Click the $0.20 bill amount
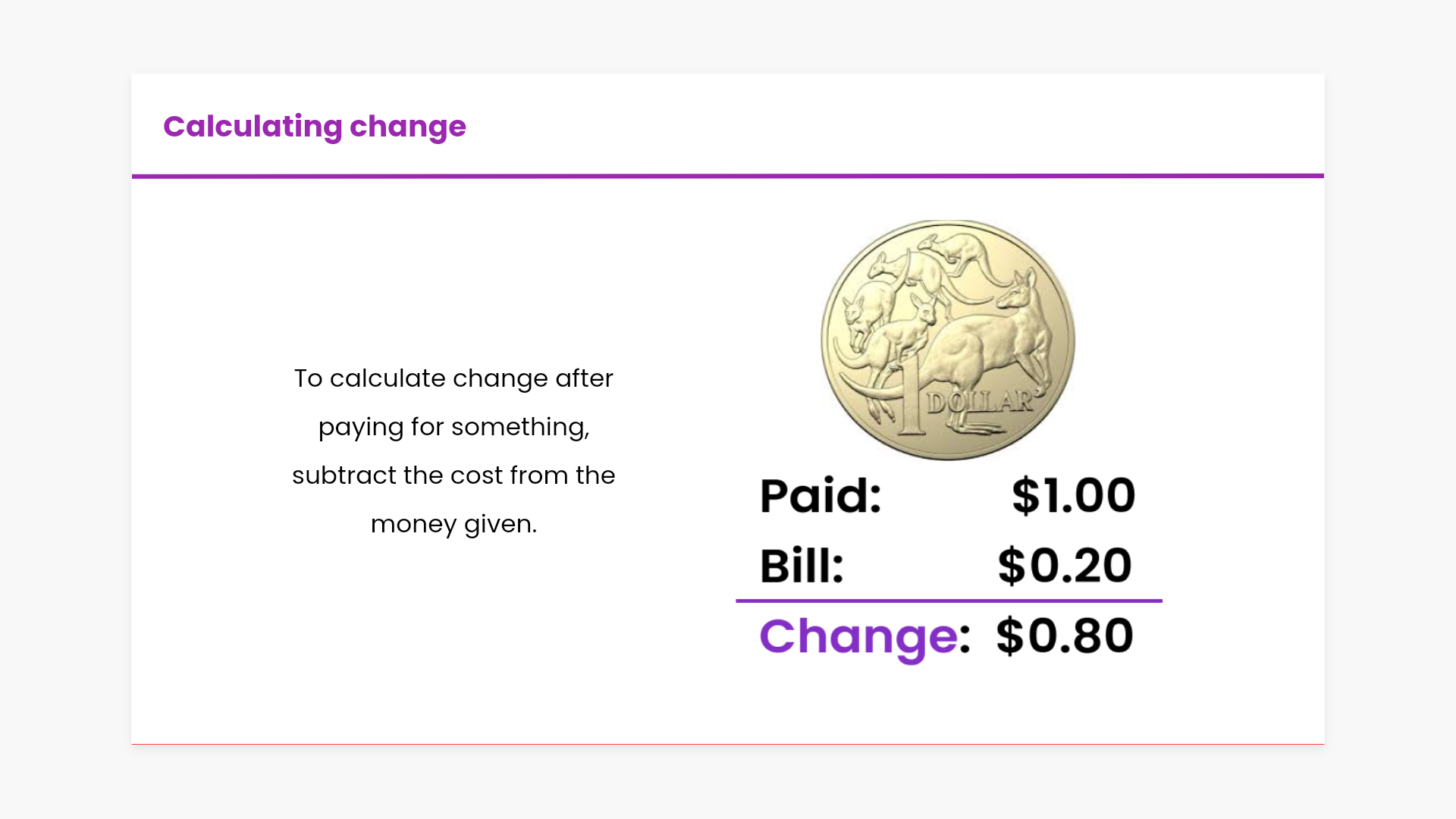Screen dimensions: 1456x819 [1065, 566]
